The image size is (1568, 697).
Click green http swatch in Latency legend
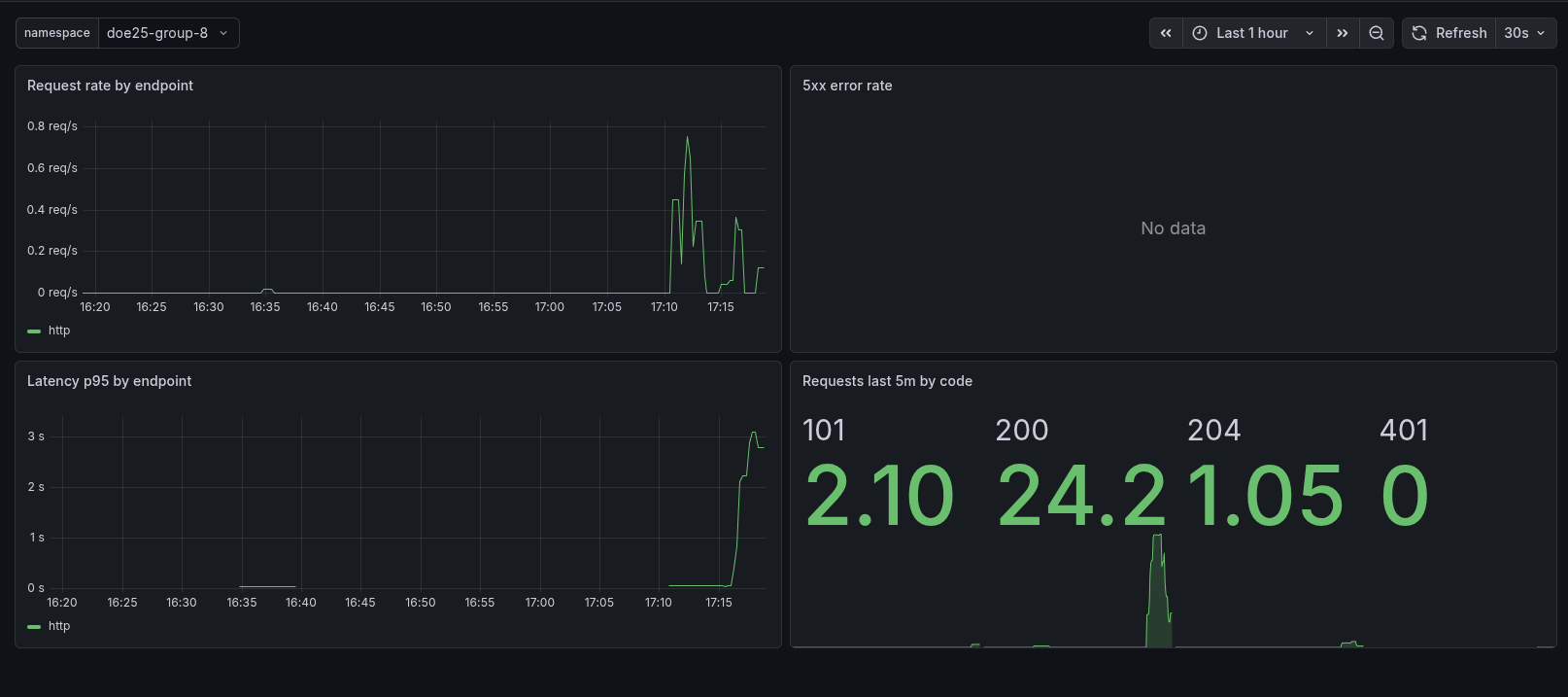coord(34,627)
